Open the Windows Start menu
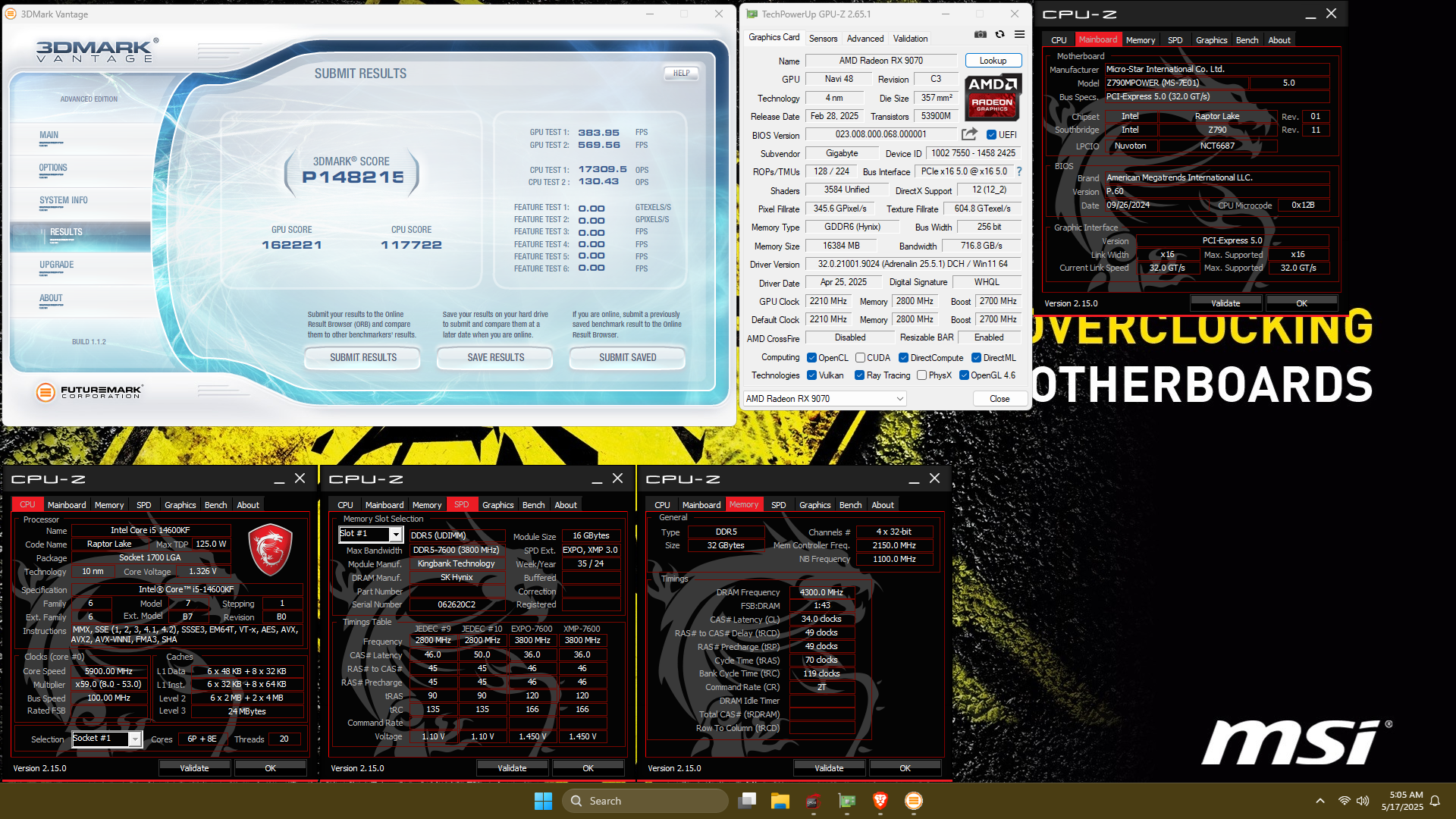 pos(543,801)
